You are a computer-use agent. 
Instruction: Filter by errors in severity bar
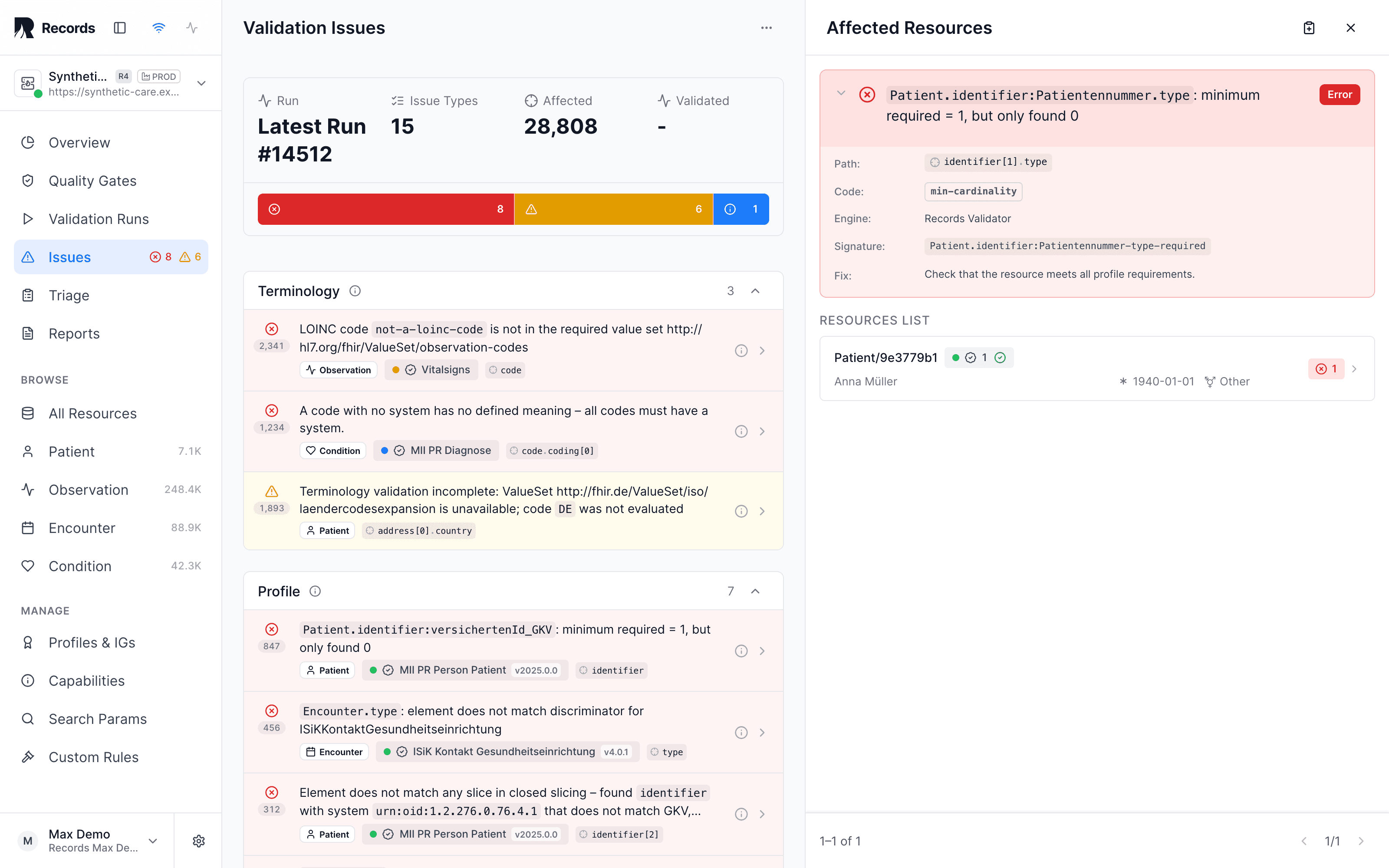click(386, 209)
